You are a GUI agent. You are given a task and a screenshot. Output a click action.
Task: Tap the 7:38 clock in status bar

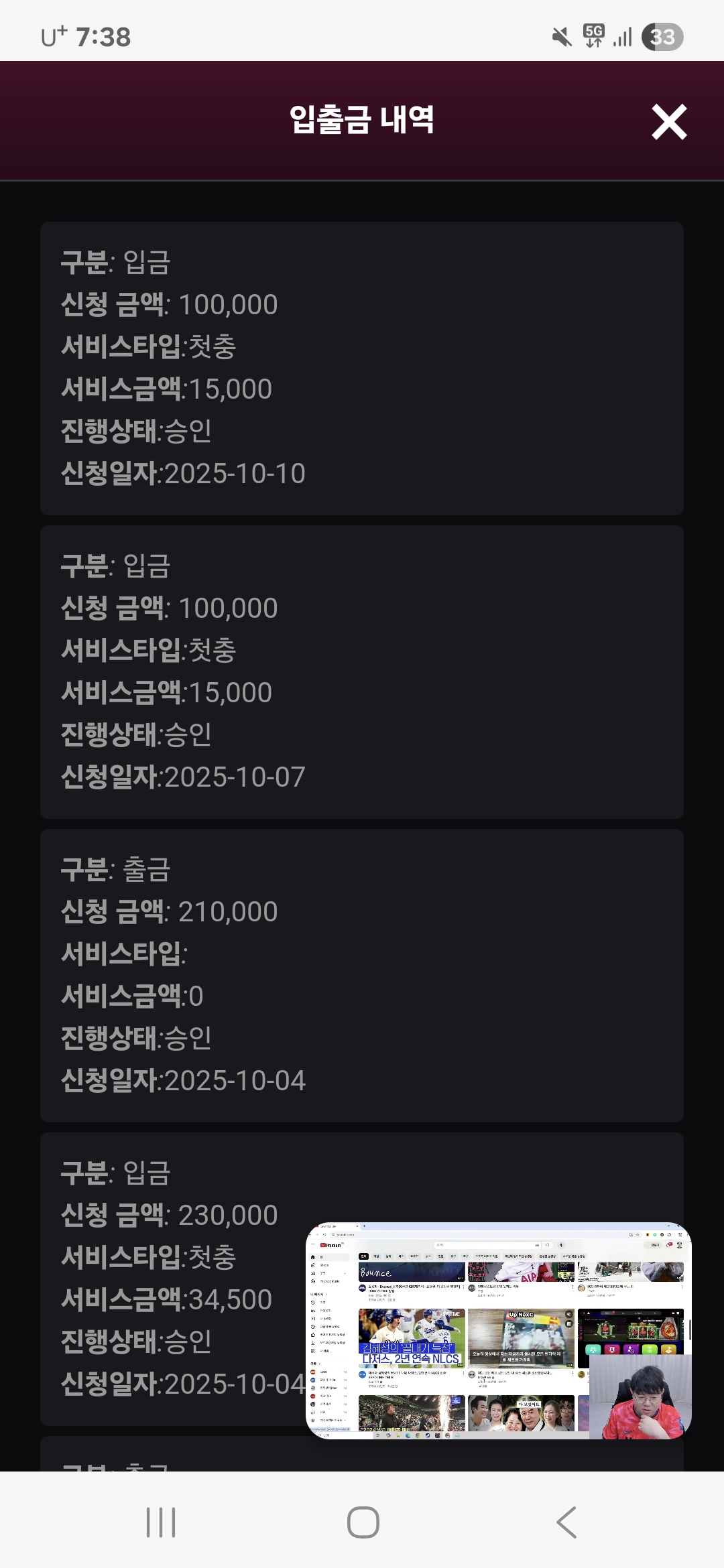[103, 37]
